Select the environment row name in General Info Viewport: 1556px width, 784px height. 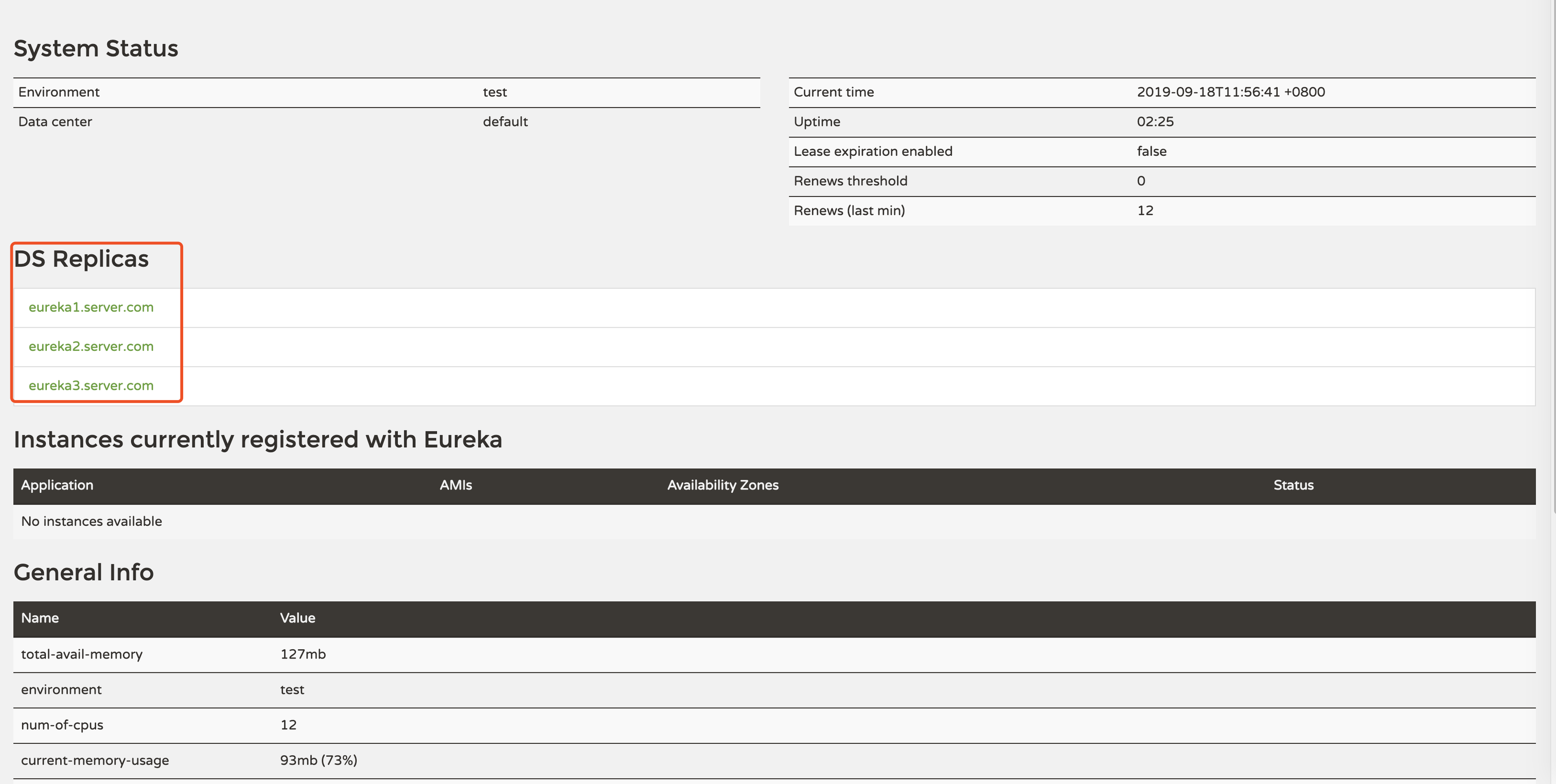(62, 689)
